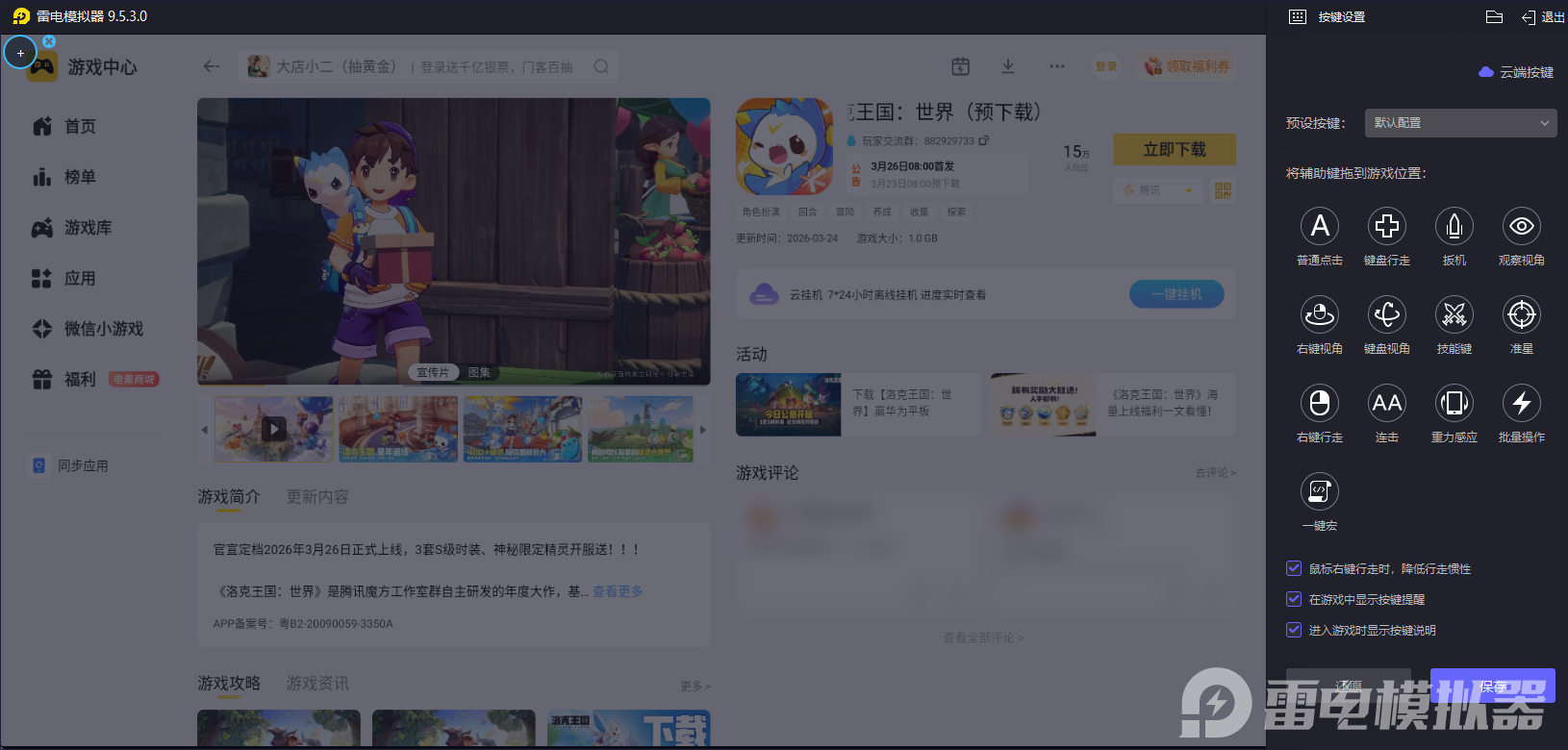Open 查看全部评论 link
Screen dimensions: 1568x750
(x=983, y=637)
